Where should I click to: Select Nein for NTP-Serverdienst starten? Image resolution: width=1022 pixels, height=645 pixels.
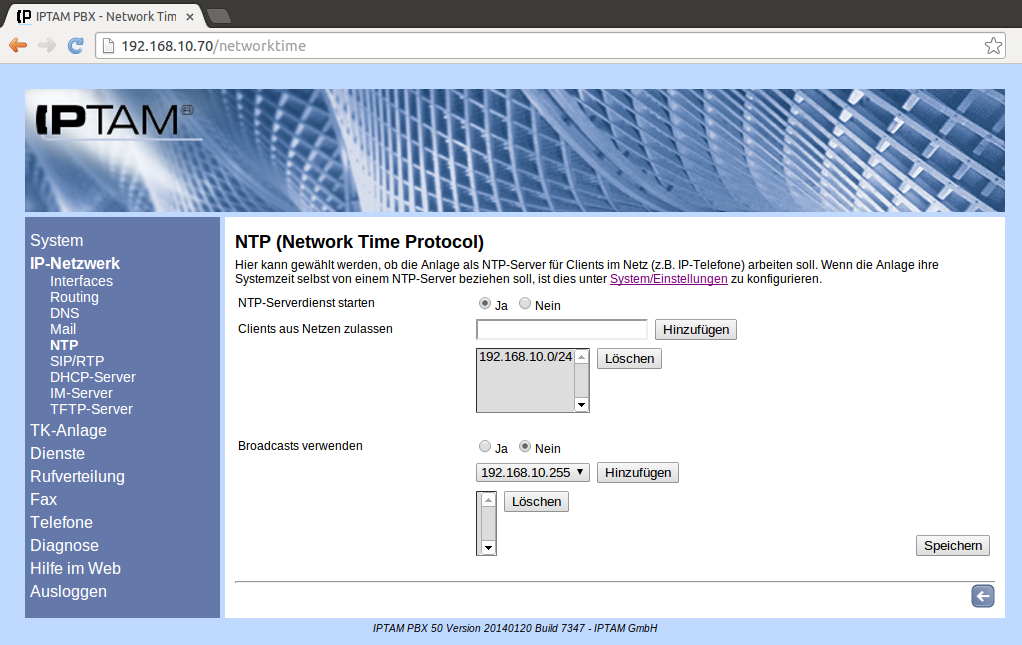coord(525,304)
